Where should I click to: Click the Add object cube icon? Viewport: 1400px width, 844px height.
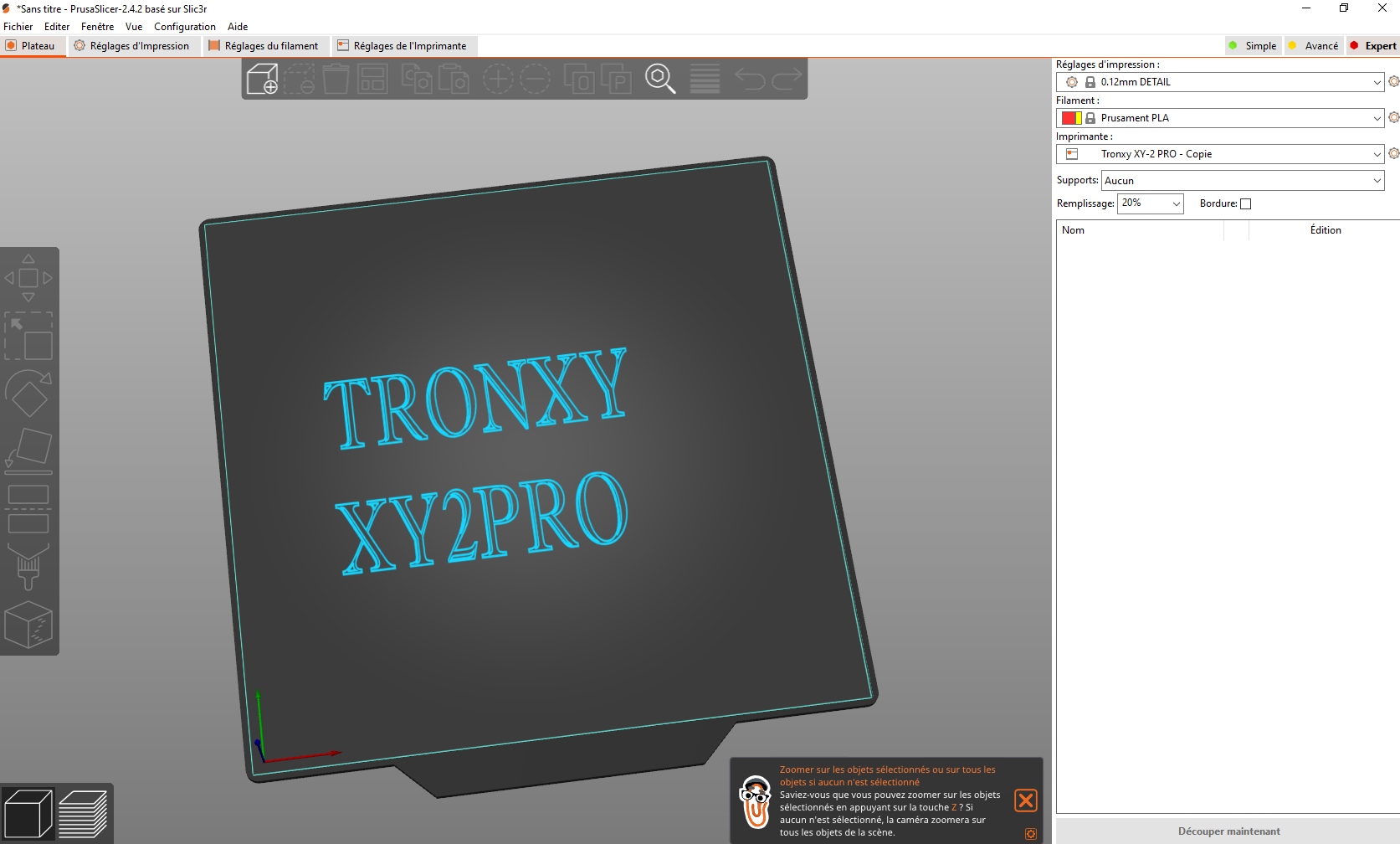click(262, 79)
